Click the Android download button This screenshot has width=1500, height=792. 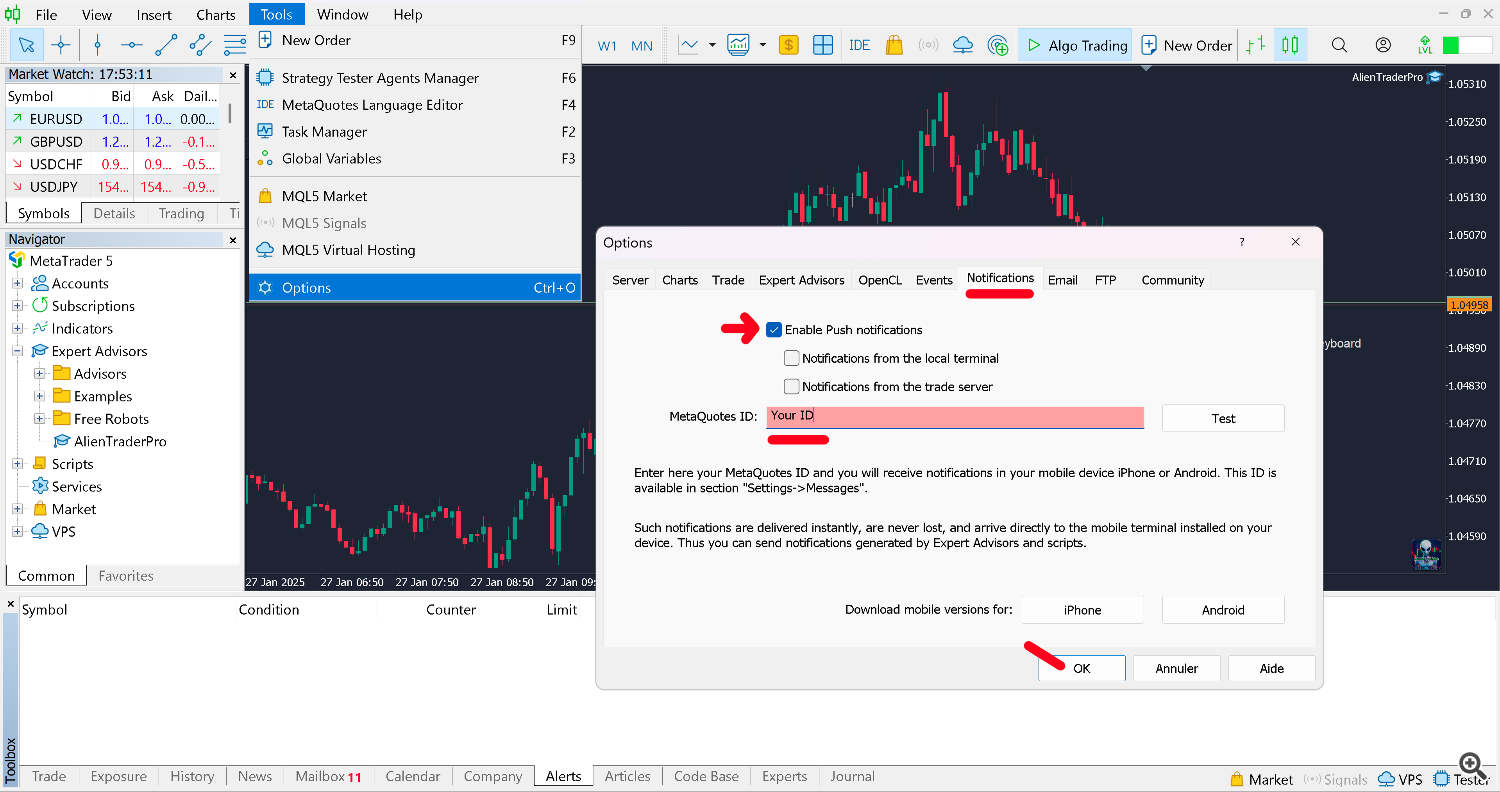[1223, 610]
